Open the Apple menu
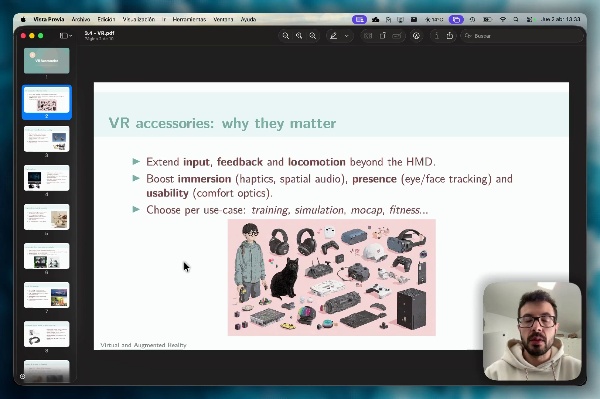 (23, 19)
